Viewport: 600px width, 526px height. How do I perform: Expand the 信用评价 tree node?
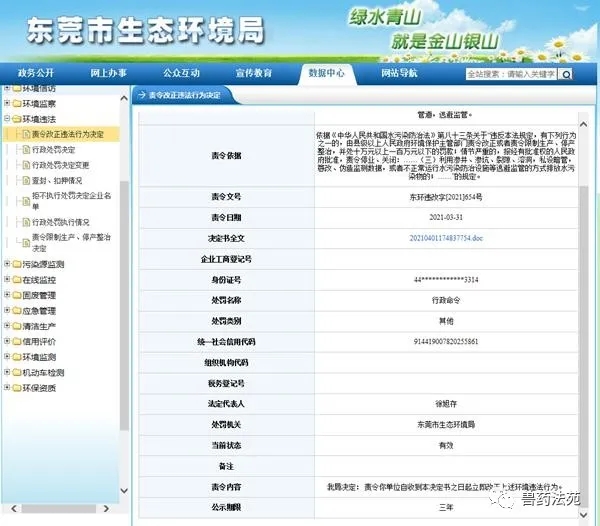(x=7, y=341)
